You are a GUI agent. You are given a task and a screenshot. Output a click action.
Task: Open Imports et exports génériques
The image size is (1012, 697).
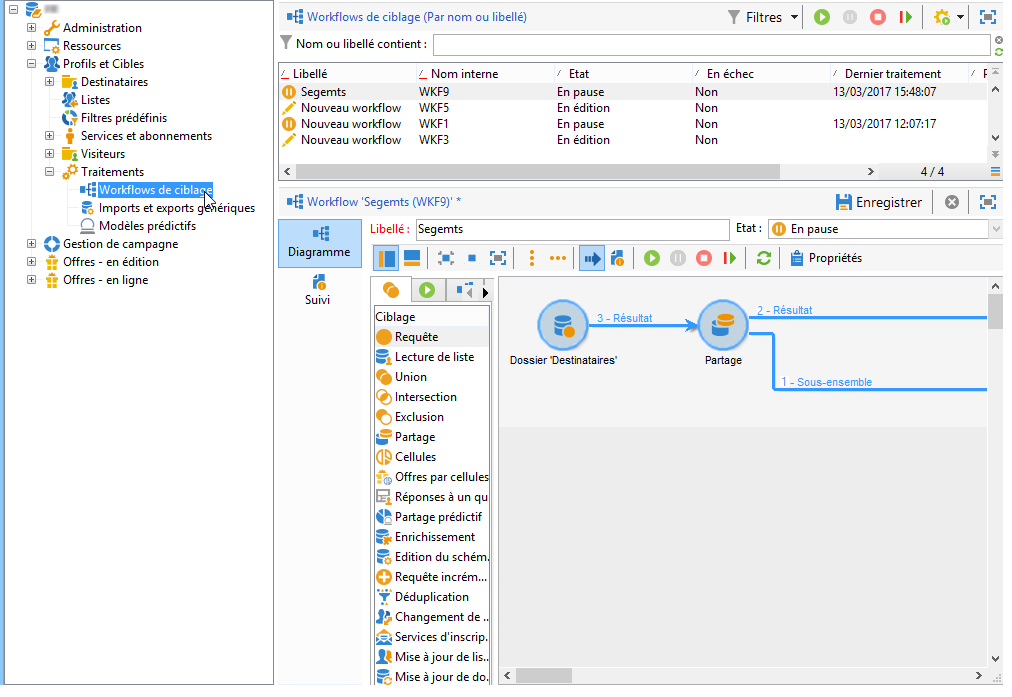176,208
